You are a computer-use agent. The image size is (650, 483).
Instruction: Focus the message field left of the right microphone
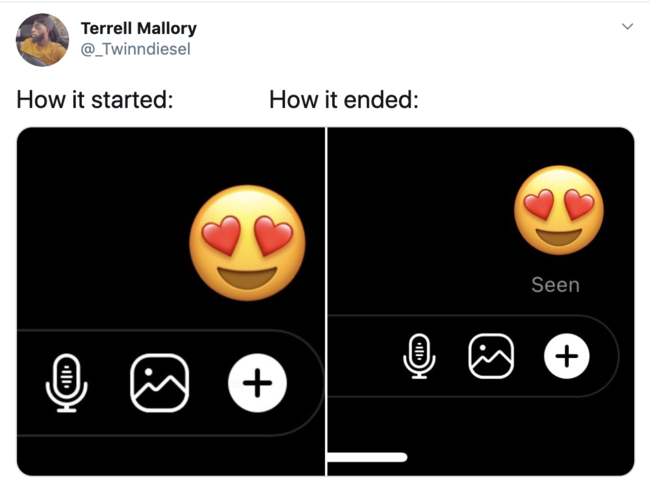(x=363, y=356)
